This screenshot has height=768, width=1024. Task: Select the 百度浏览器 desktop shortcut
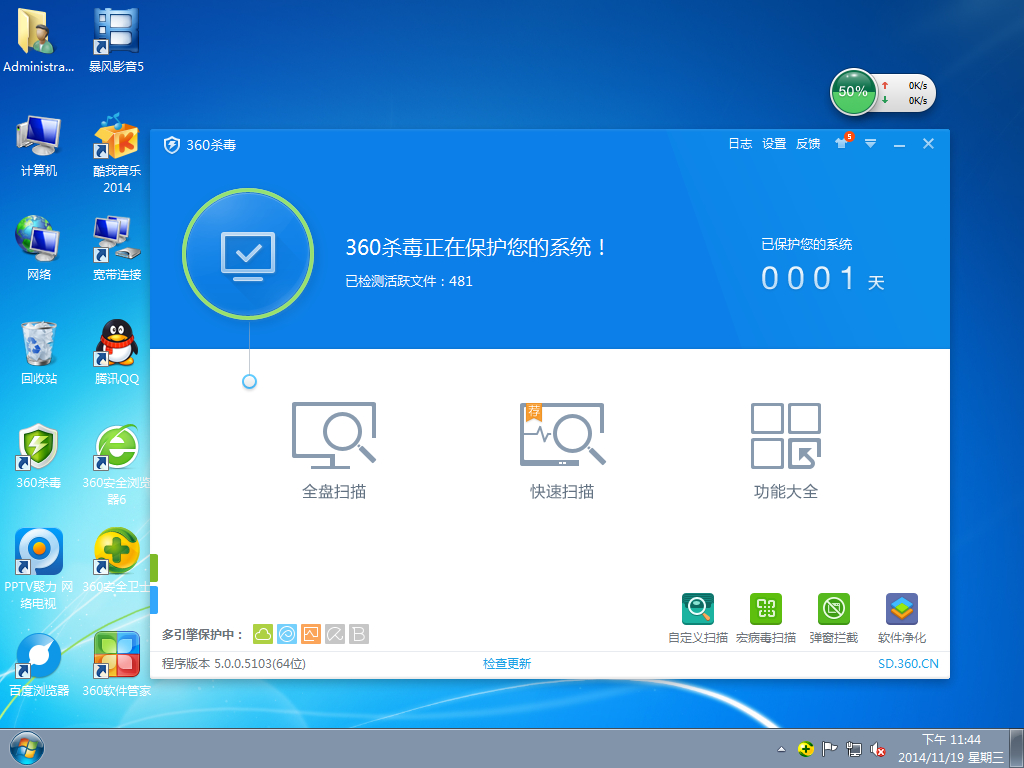coord(39,664)
